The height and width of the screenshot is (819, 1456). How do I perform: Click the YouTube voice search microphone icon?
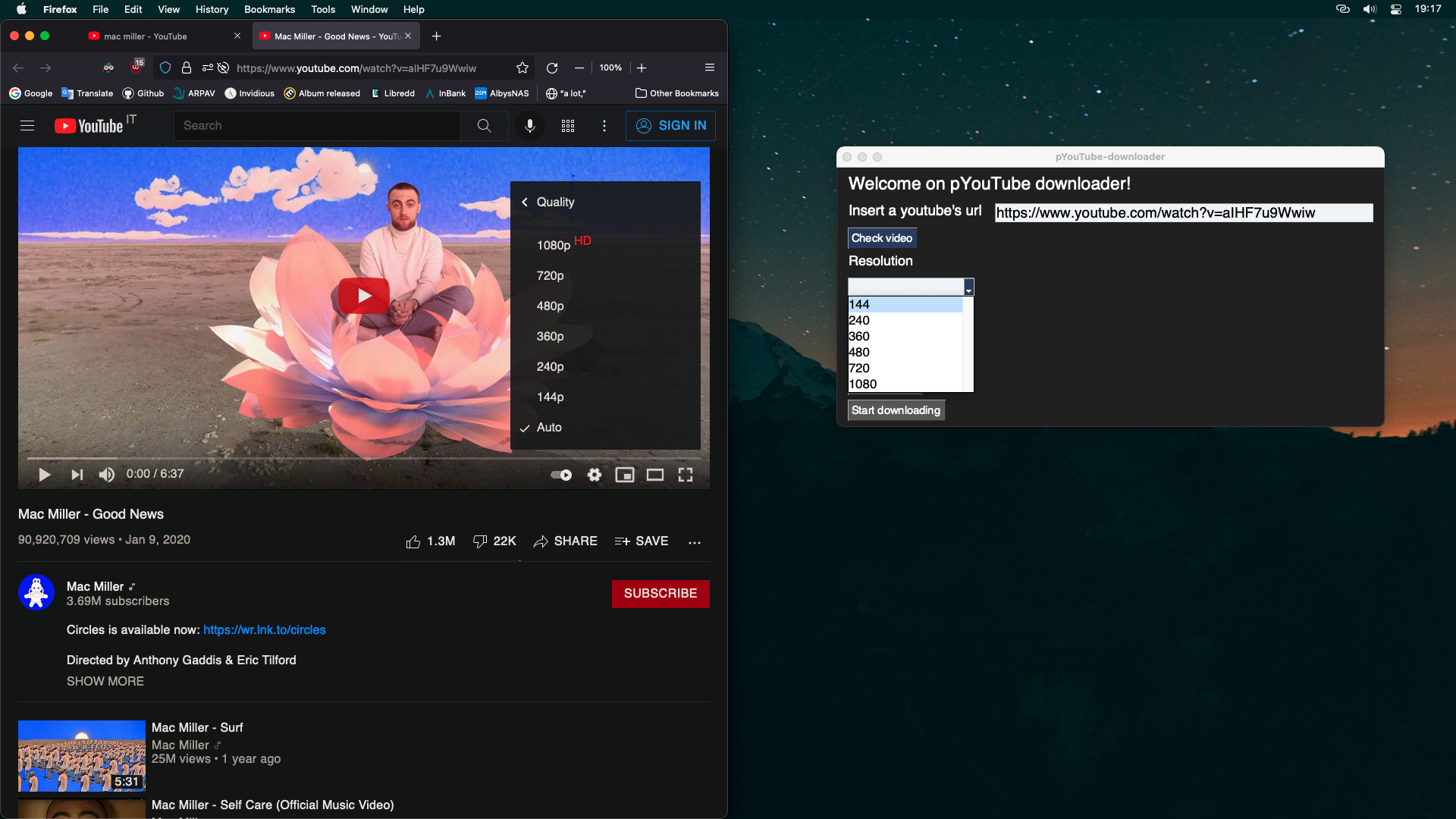530,126
